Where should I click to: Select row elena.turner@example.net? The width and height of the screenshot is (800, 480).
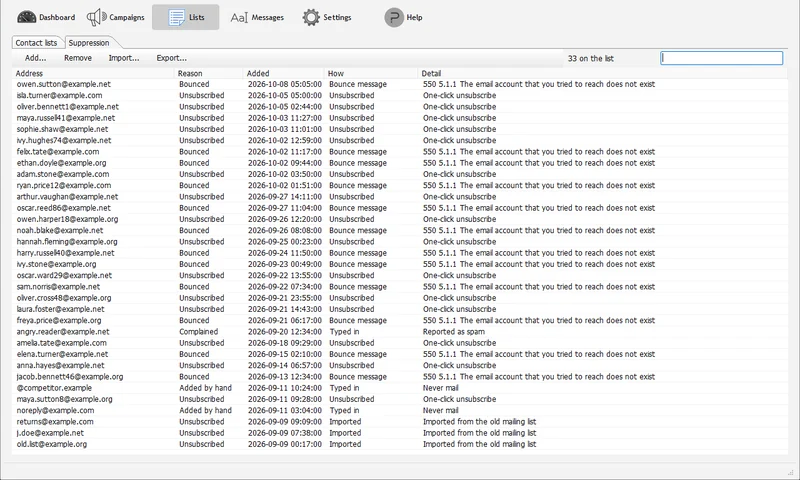[x=400, y=354]
